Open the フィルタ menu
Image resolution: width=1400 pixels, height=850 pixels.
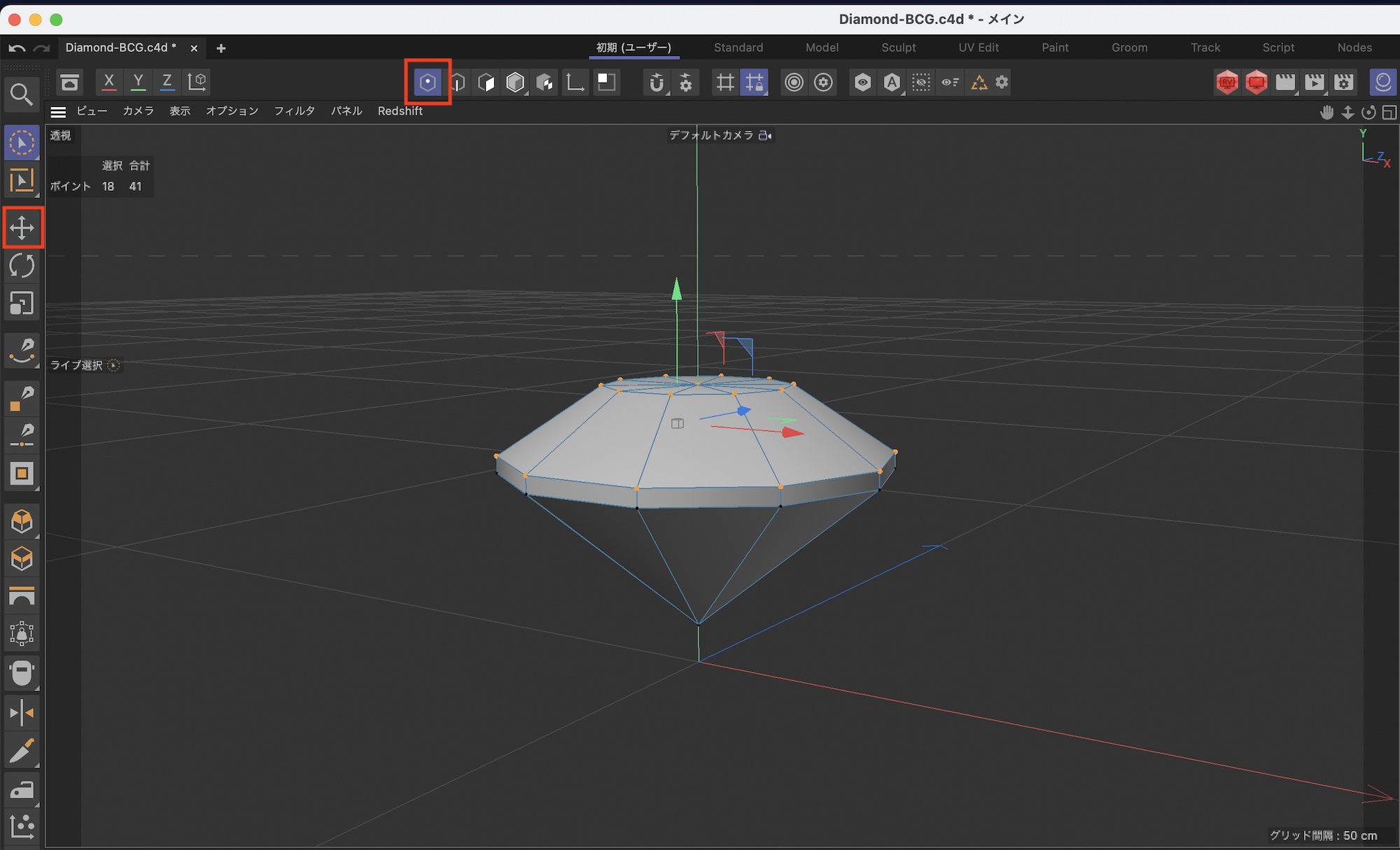point(294,111)
